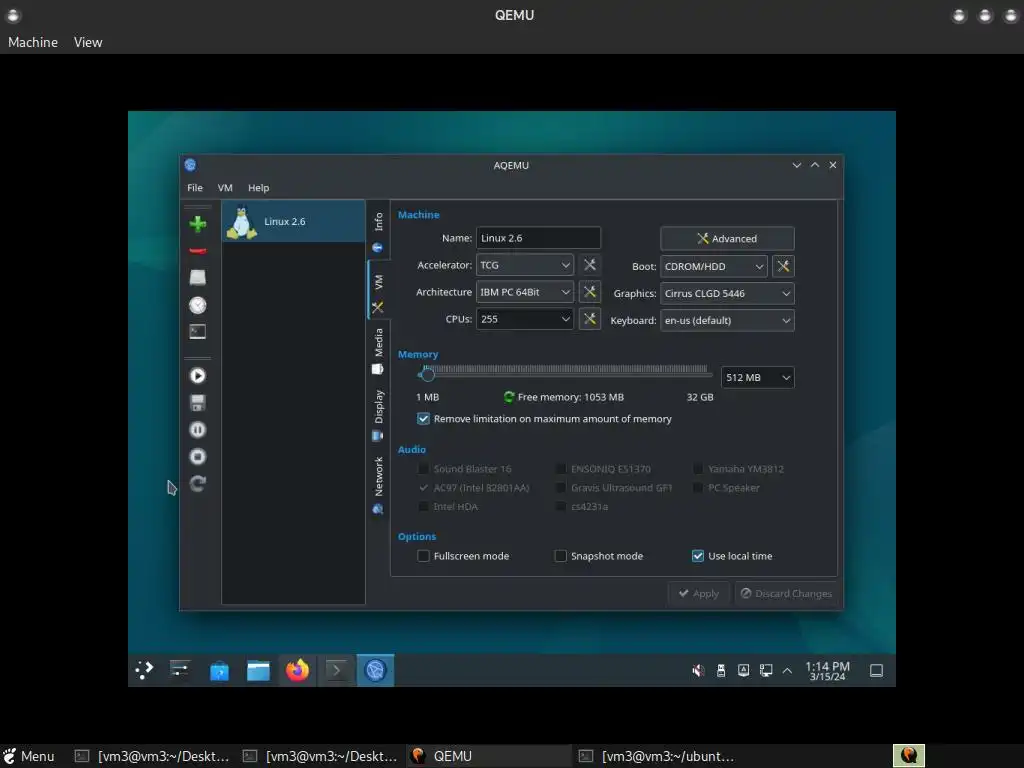Toggle Remove limitation on maximum memory checkbox
This screenshot has width=1024, height=768.
[x=423, y=419]
